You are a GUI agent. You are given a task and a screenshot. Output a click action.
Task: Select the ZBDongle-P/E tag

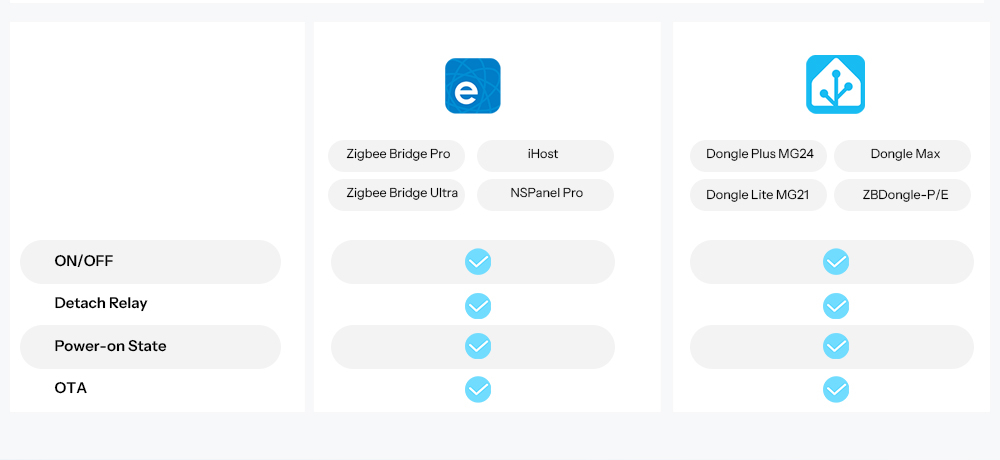[903, 195]
